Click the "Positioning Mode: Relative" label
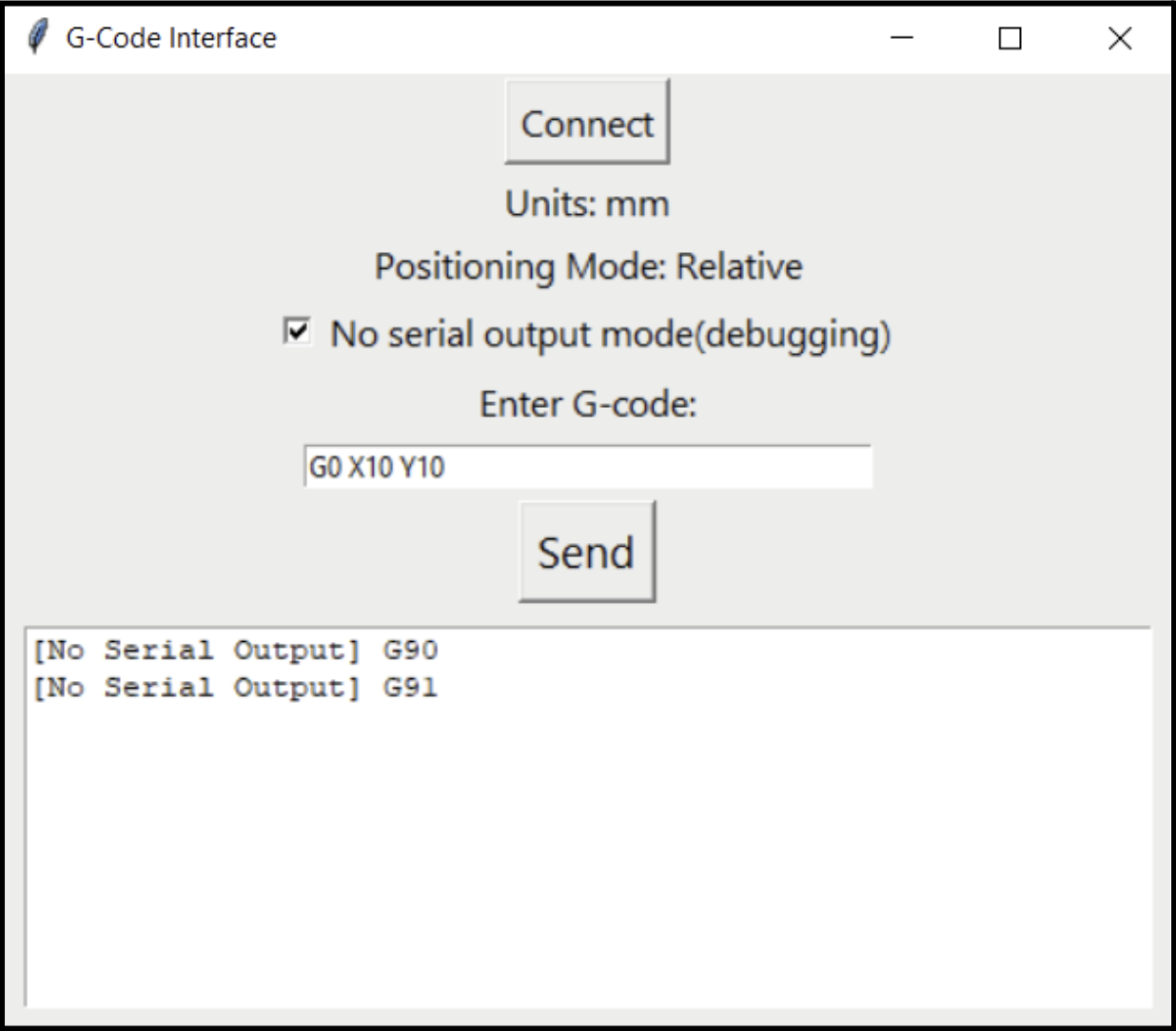Image resolution: width=1176 pixels, height=1031 pixels. (x=588, y=266)
